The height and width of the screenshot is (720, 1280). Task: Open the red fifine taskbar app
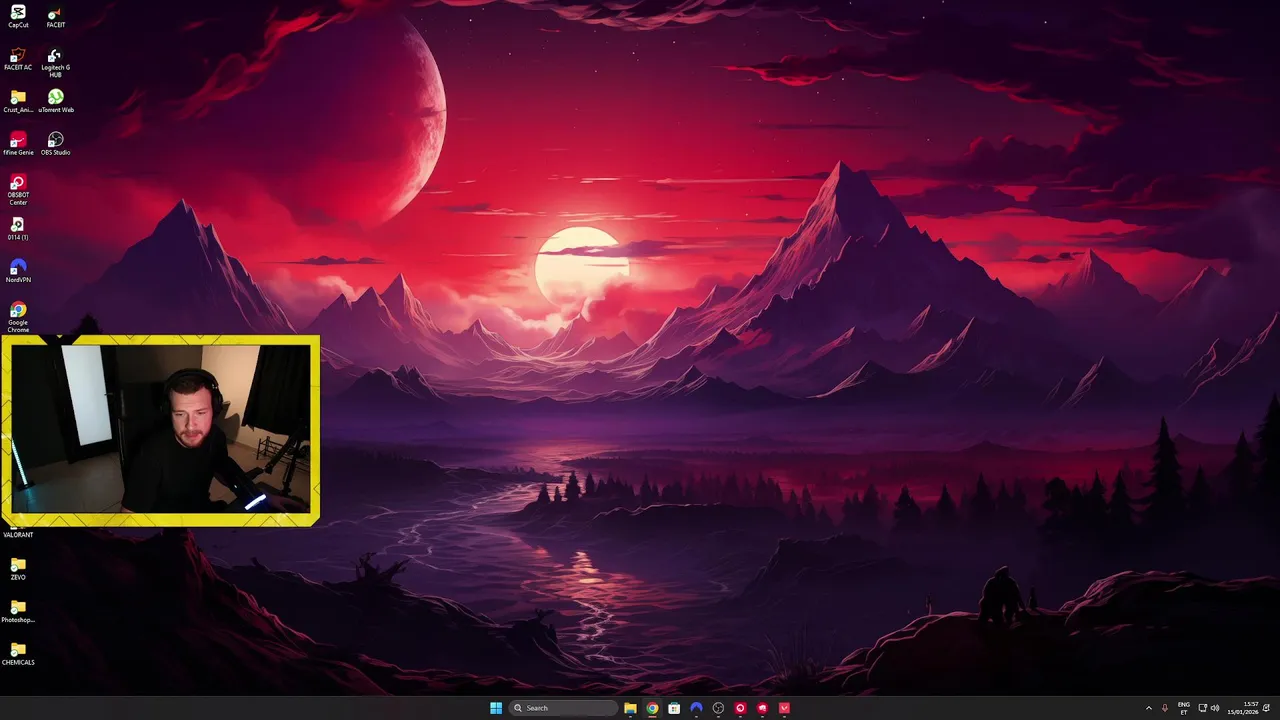point(762,708)
